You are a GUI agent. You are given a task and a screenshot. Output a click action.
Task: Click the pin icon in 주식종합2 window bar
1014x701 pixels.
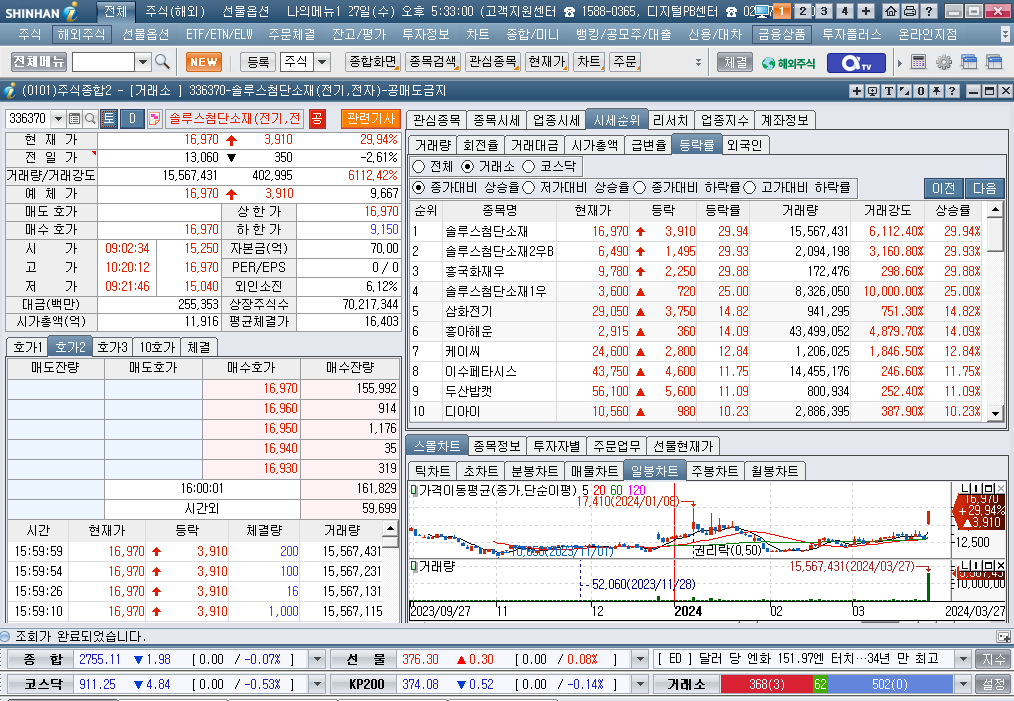coord(936,91)
